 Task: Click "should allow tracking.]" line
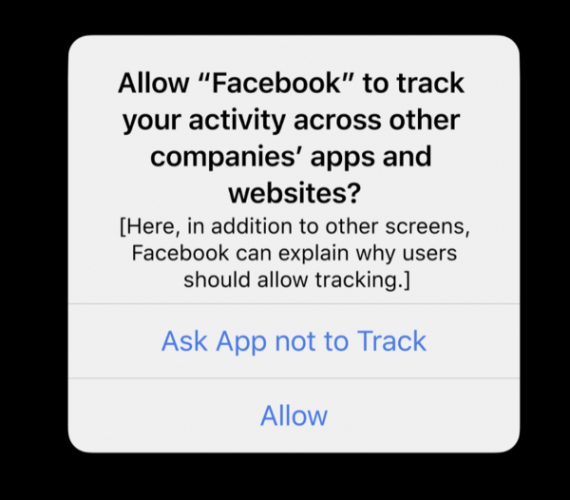[297, 280]
